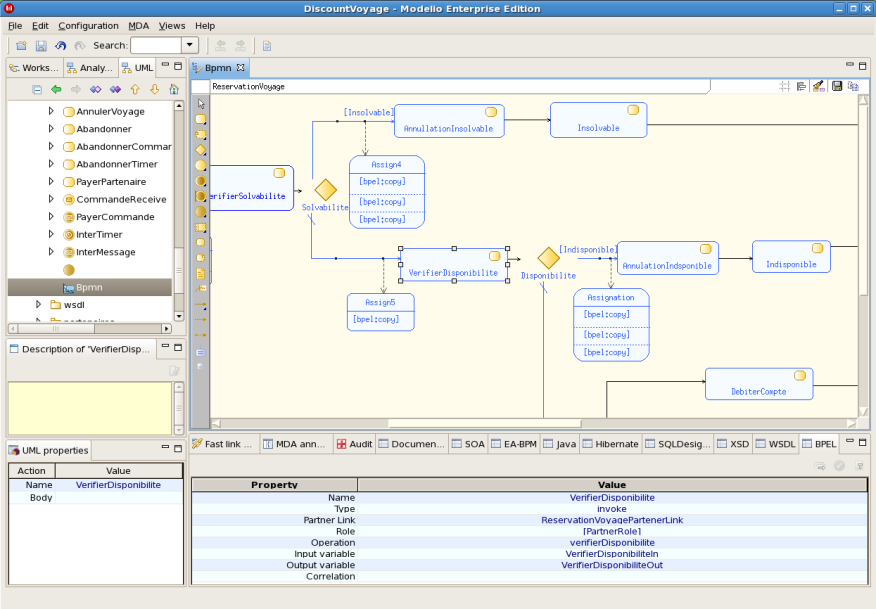Expand the InterTimer tree node
The height and width of the screenshot is (609, 876).
point(51,234)
